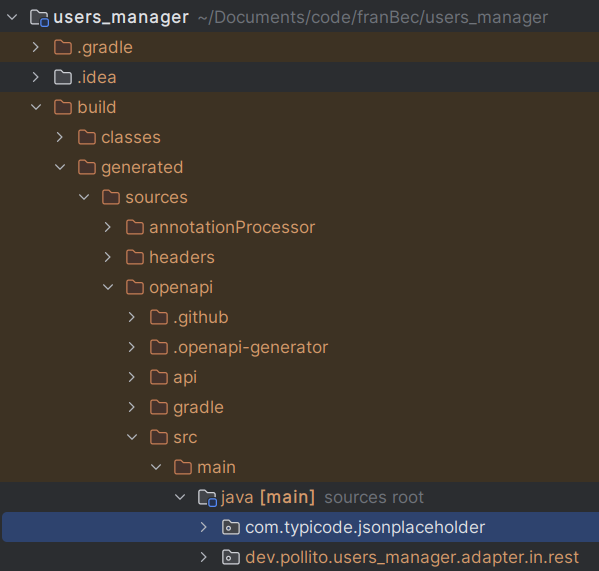
Task: Click the sources folder icon
Action: [x=111, y=197]
